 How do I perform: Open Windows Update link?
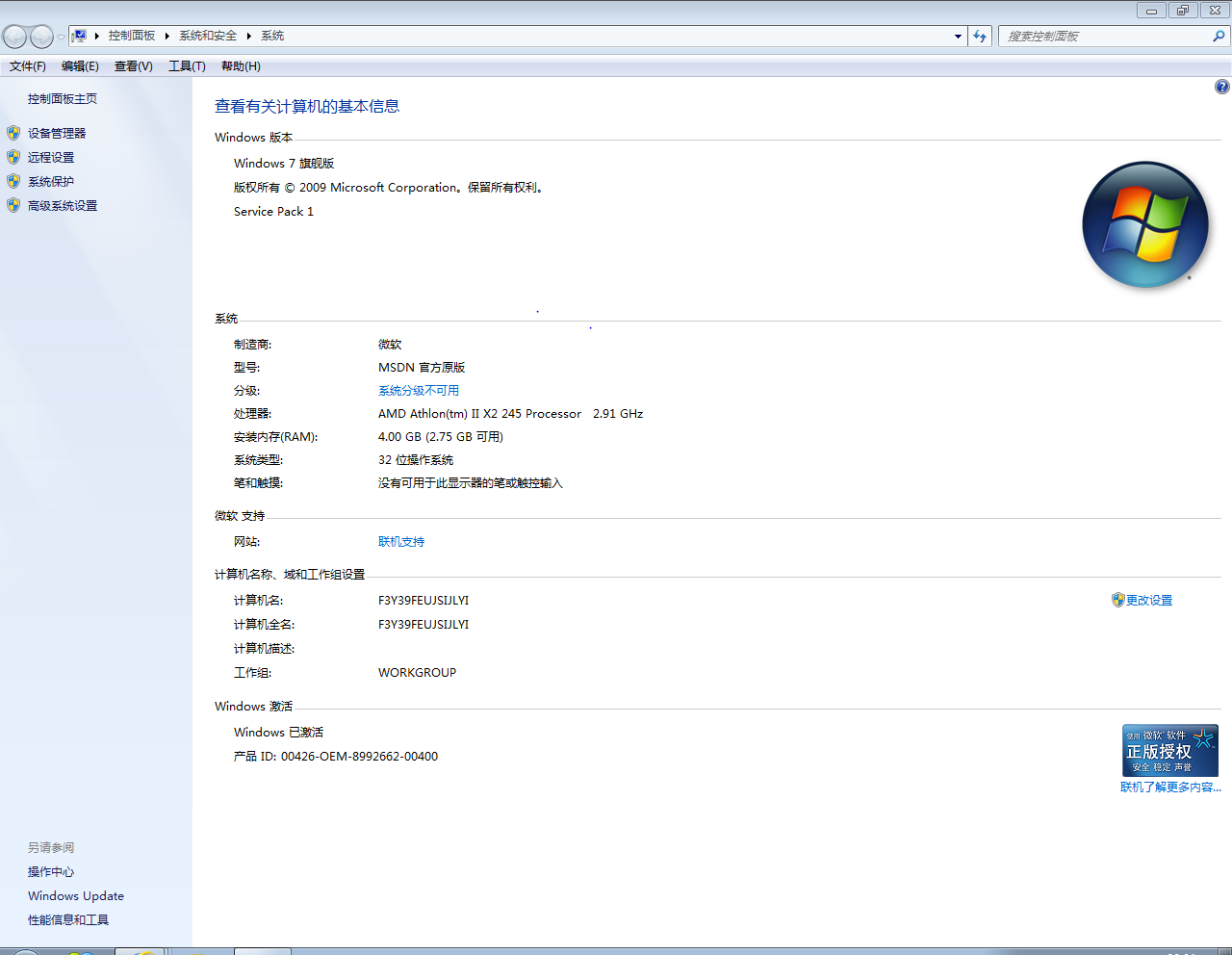click(x=76, y=896)
